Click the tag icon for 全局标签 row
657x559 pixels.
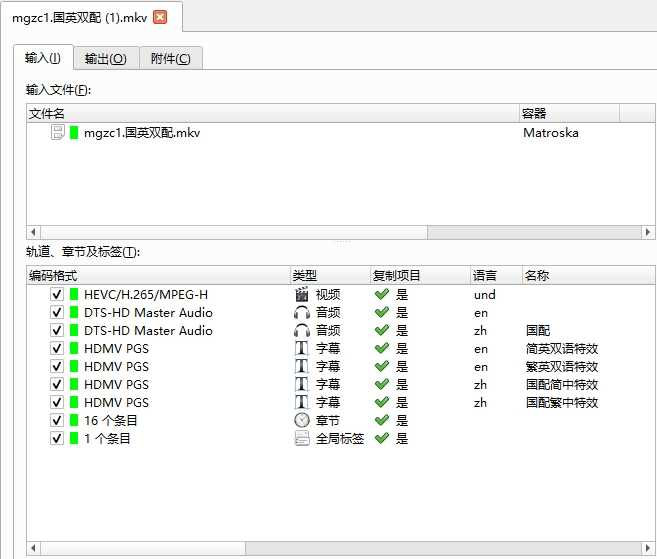point(302,438)
